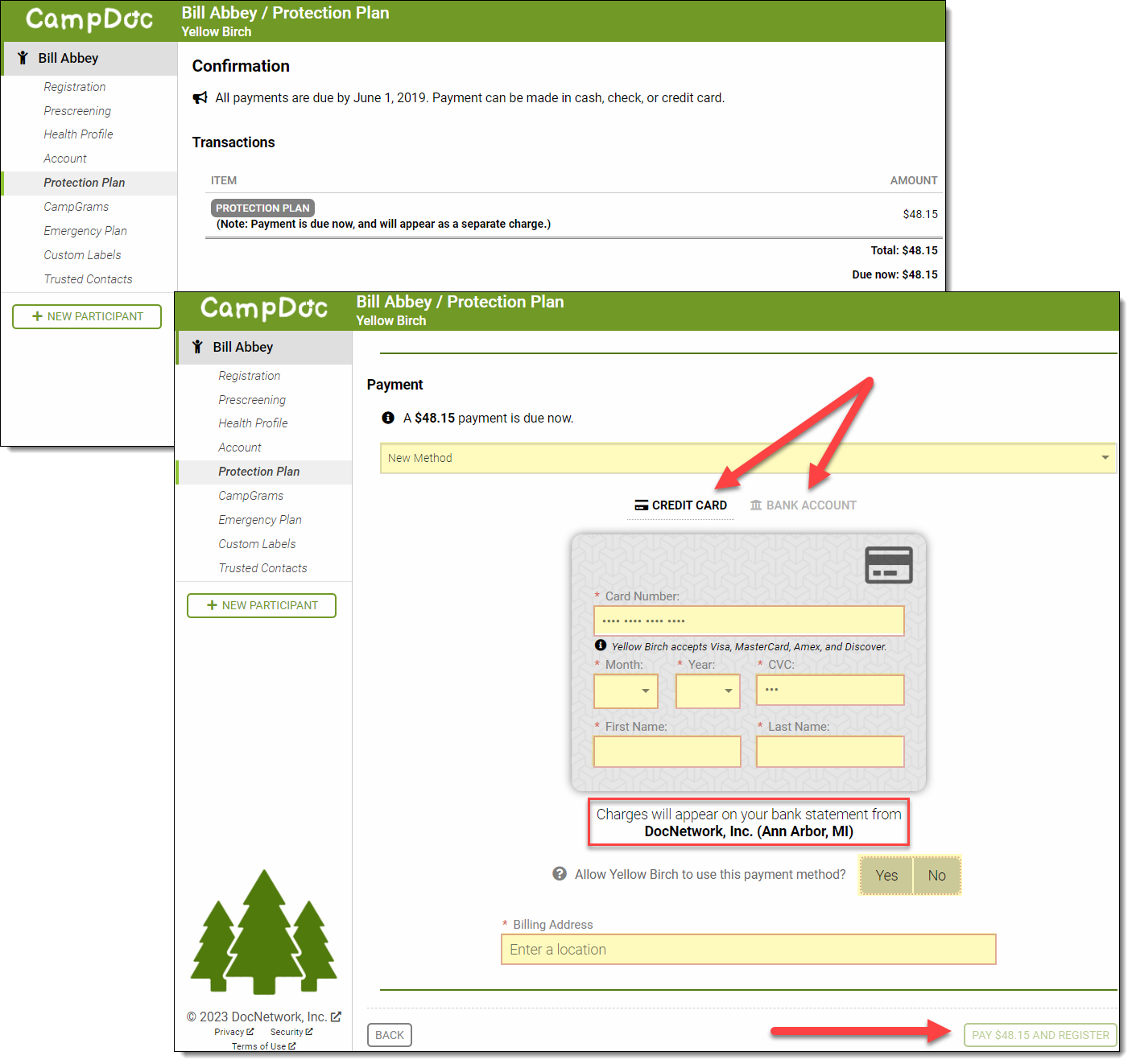Image resolution: width=1132 pixels, height=1064 pixels.
Task: Open the New Method payment dropdown
Action: pyautogui.click(x=747, y=458)
